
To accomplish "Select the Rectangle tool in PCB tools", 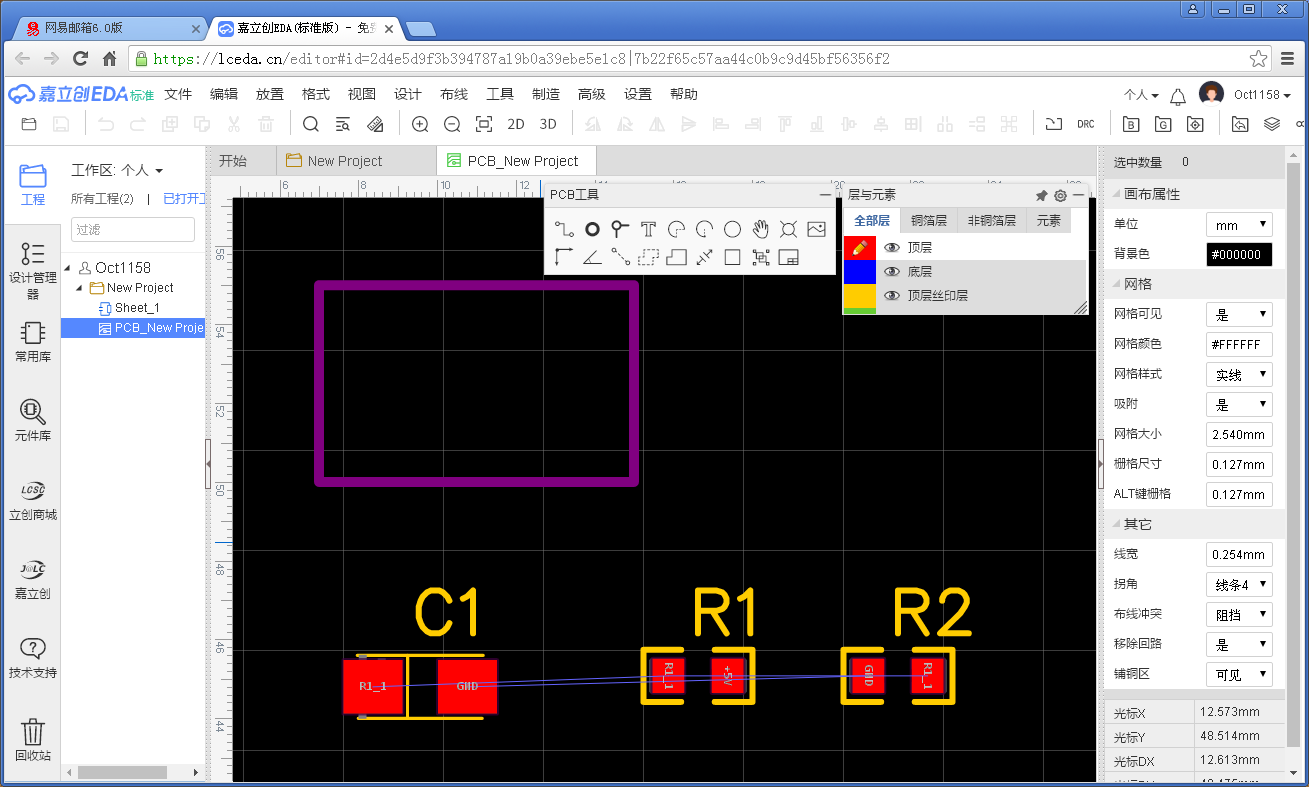I will click(732, 257).
